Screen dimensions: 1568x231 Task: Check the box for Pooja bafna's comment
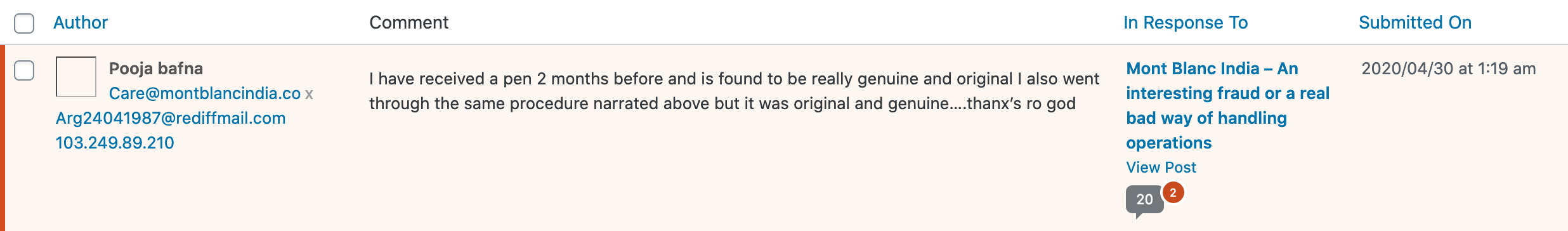tap(24, 70)
